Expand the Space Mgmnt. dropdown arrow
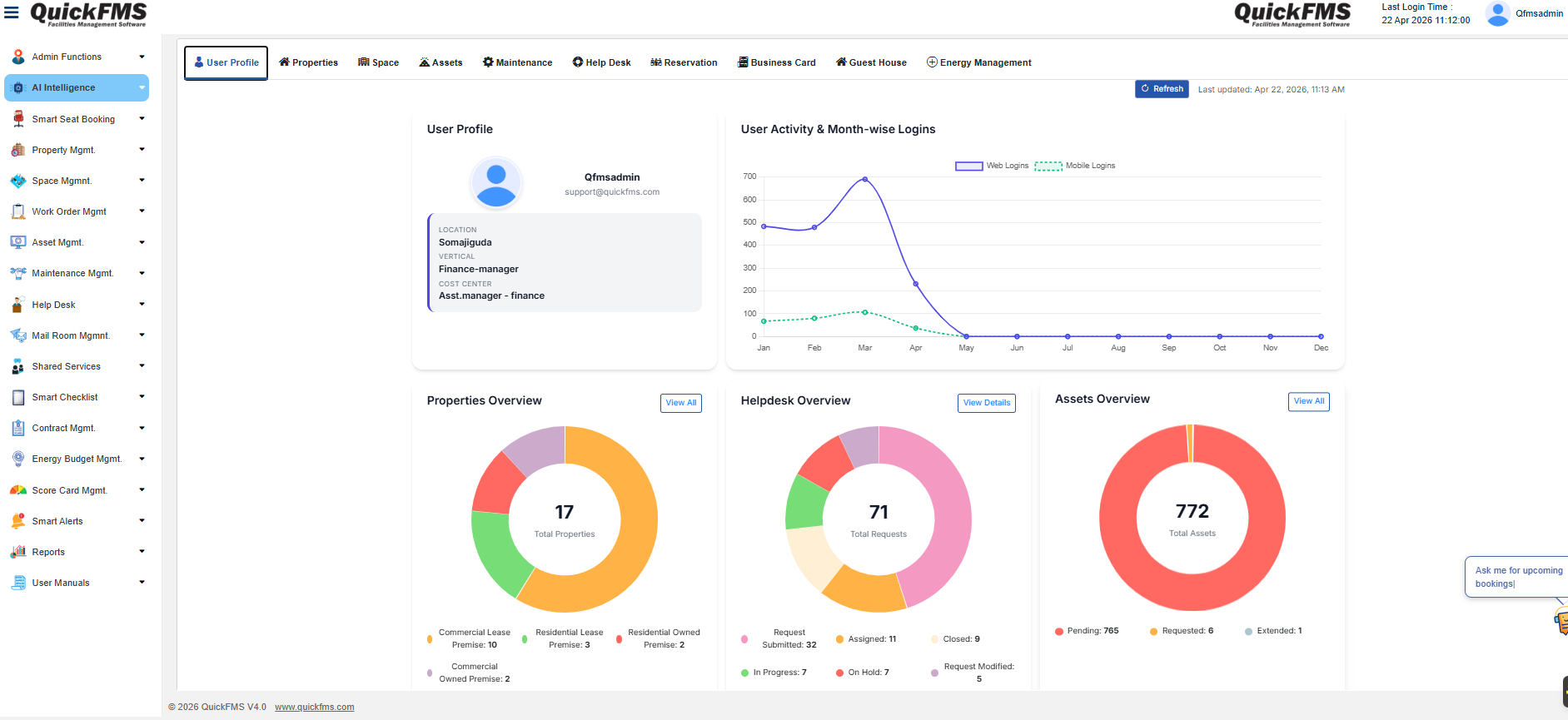 [142, 181]
